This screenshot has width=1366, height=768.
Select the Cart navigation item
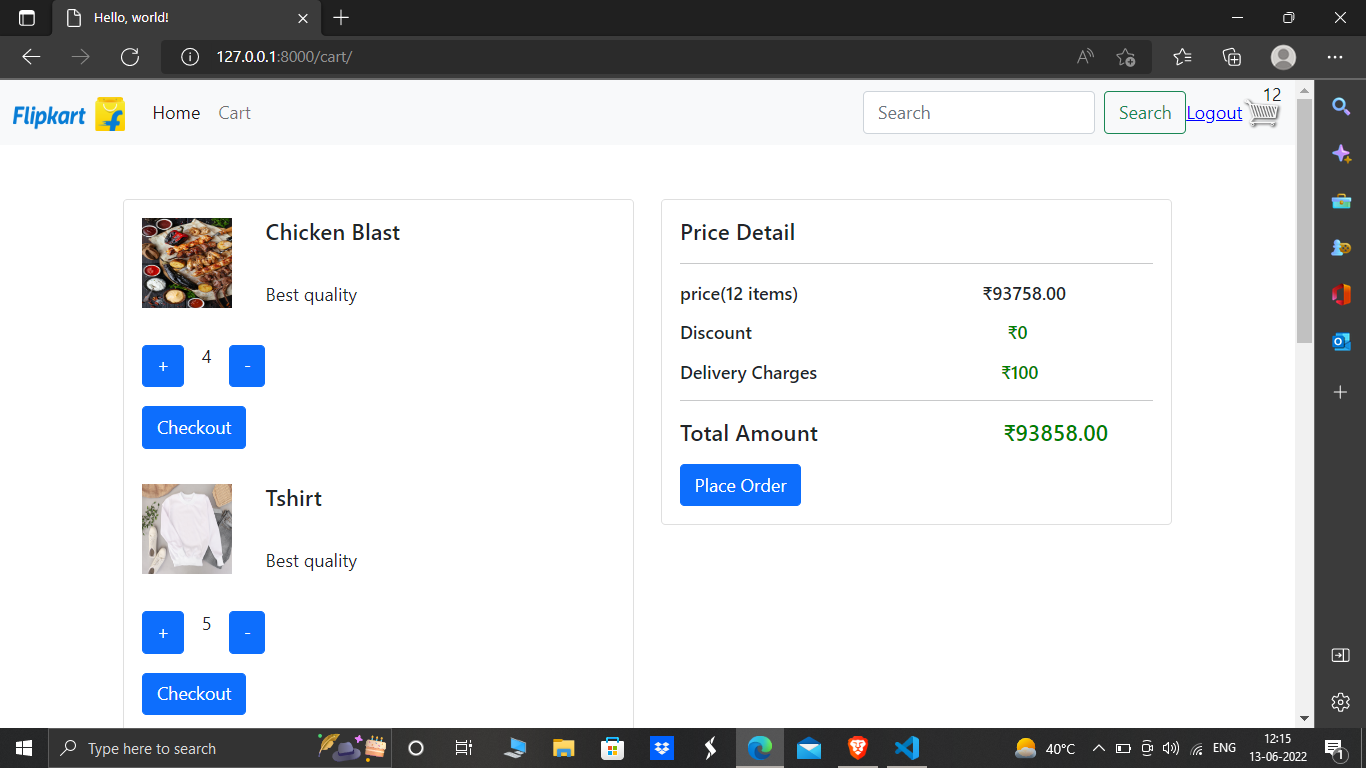[x=234, y=113]
